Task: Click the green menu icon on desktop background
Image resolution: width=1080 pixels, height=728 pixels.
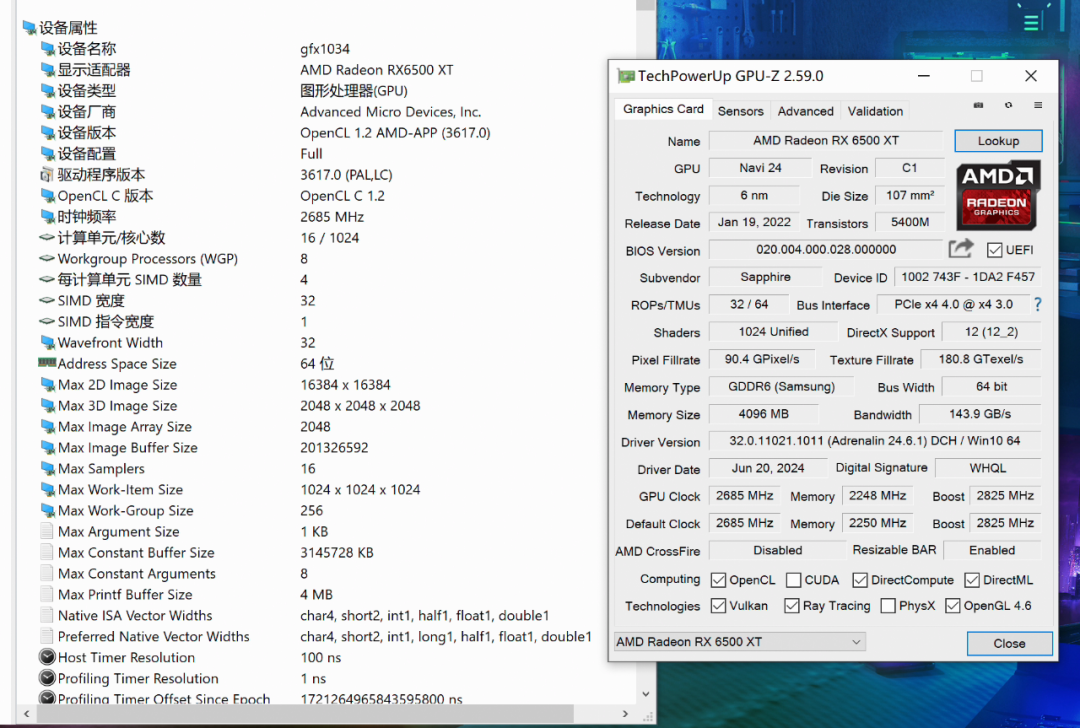Action: pyautogui.click(x=1031, y=23)
